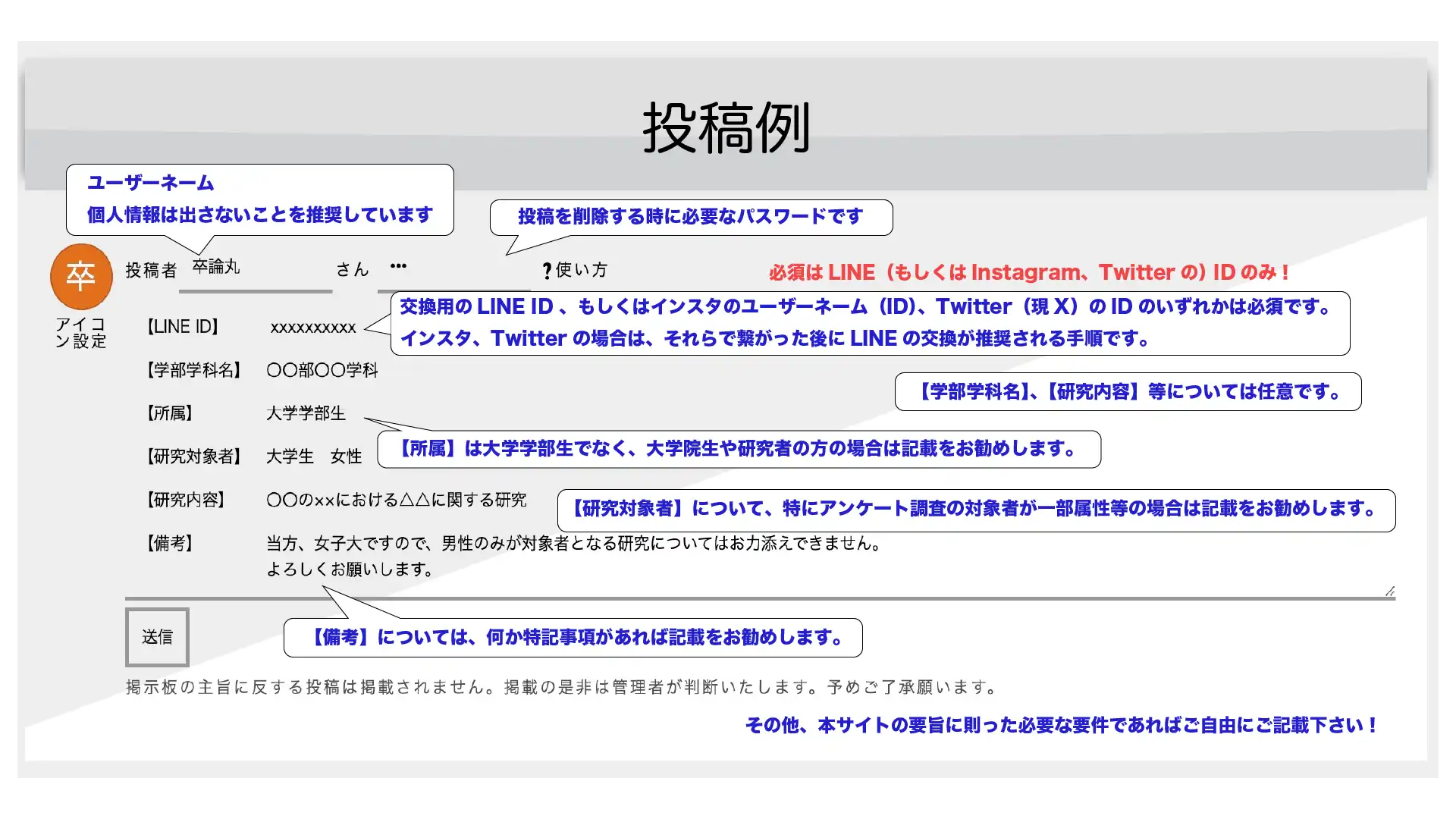Click the さん suffix text
This screenshot has height=819, width=1456.
point(352,270)
